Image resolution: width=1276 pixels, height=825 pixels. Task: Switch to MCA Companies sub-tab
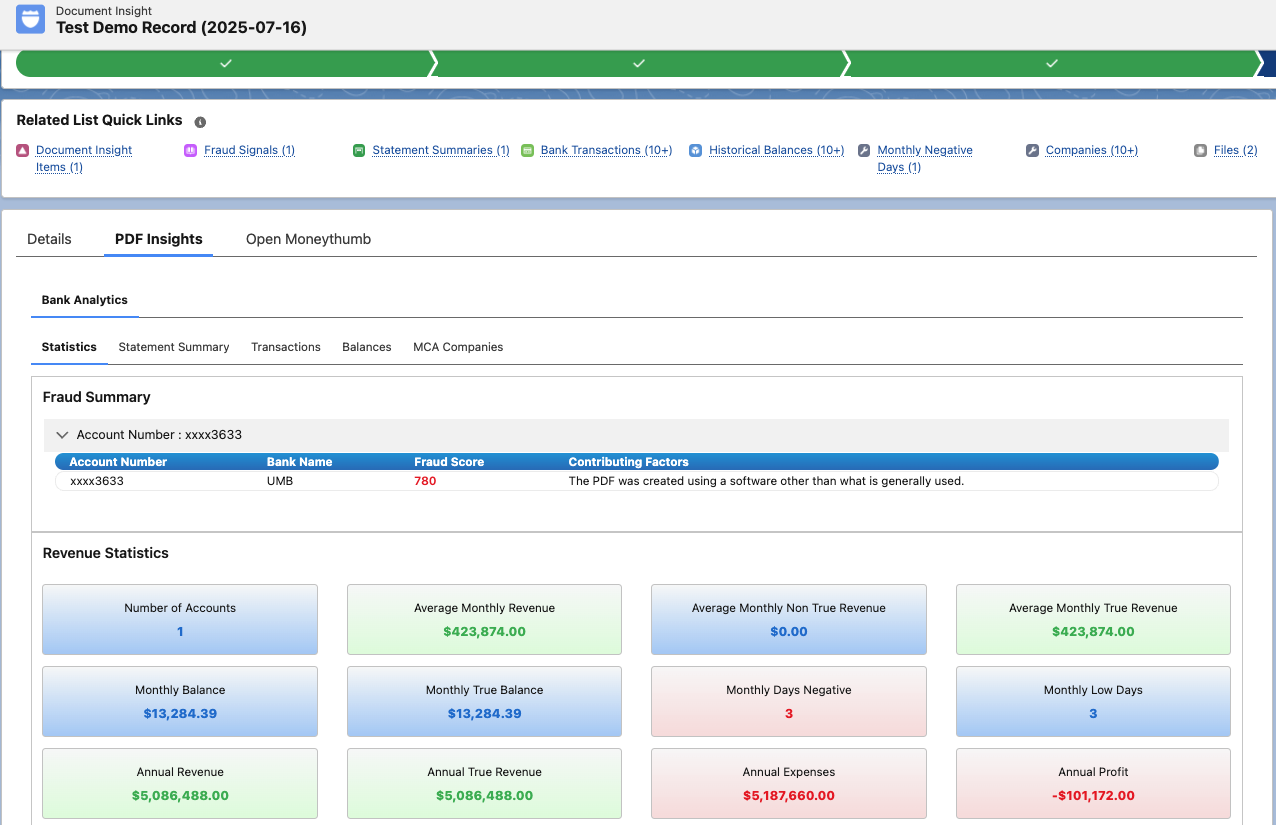(458, 347)
